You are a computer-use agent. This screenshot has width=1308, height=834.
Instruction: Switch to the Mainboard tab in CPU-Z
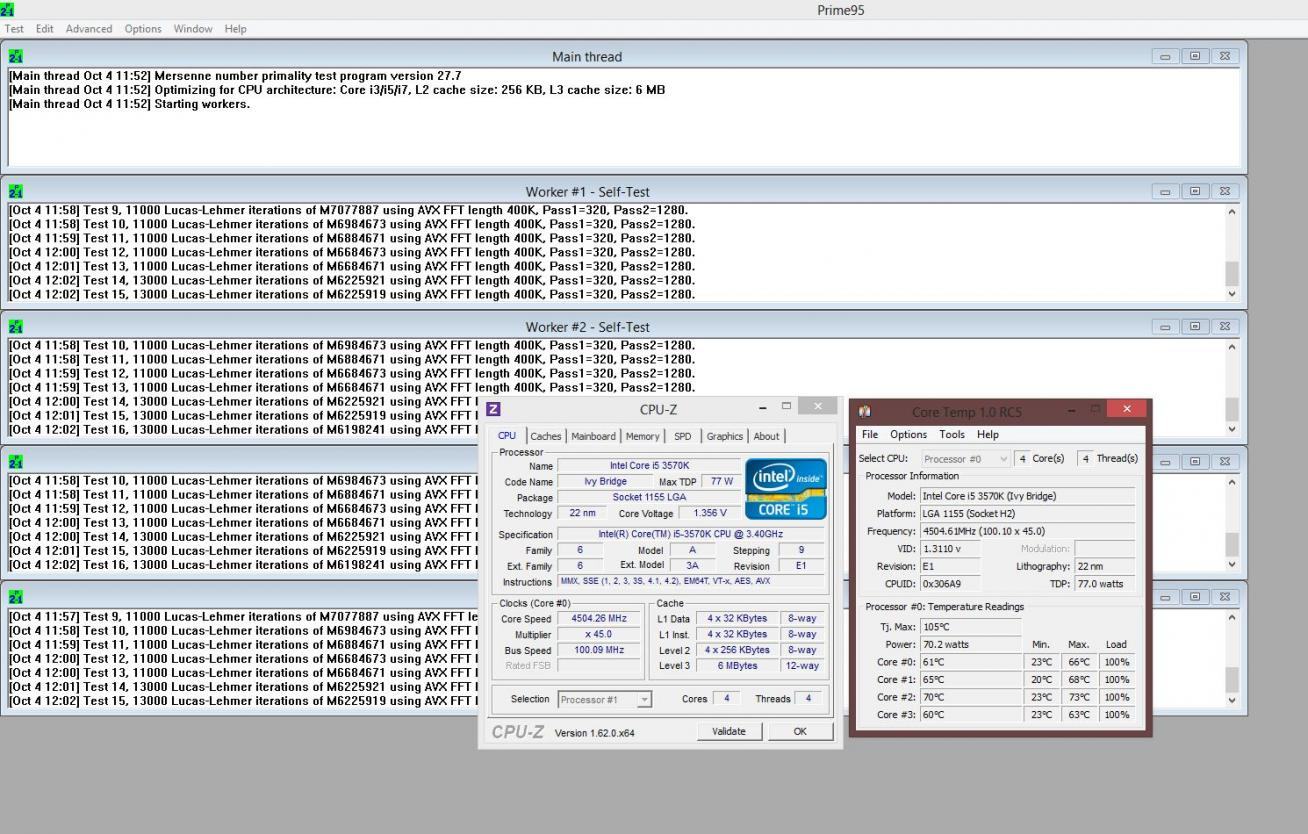click(x=593, y=436)
